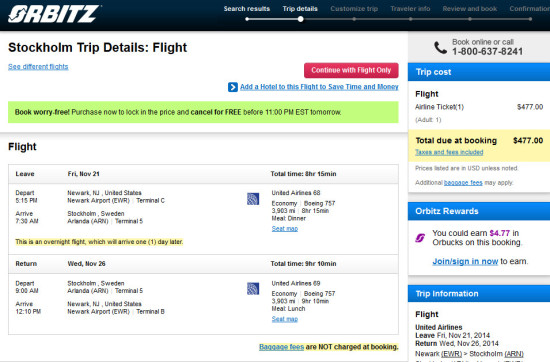Open Baggage fees link below flight table

(281, 347)
